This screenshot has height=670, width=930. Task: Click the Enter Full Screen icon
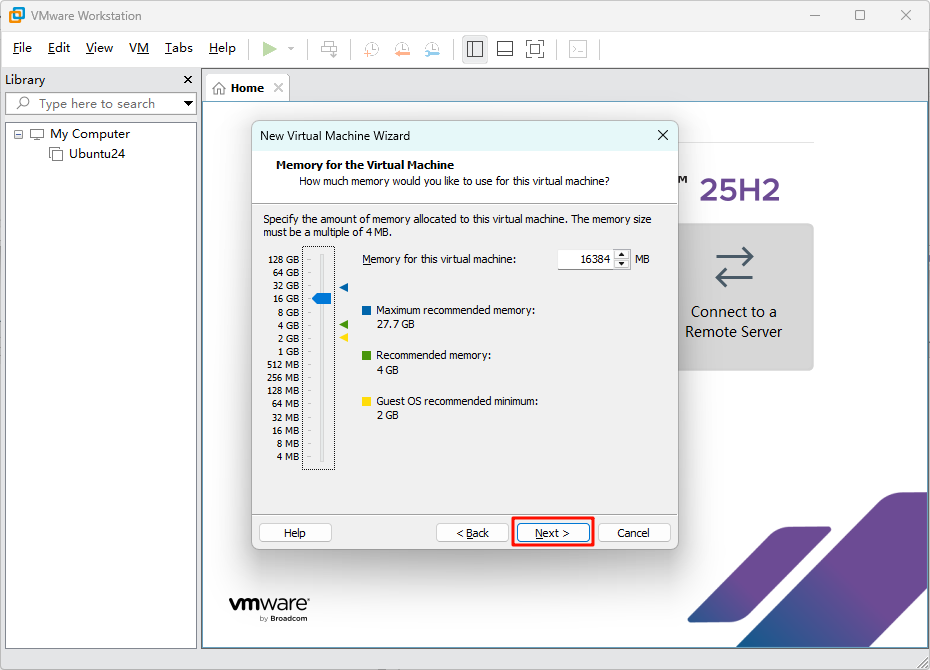[535, 49]
